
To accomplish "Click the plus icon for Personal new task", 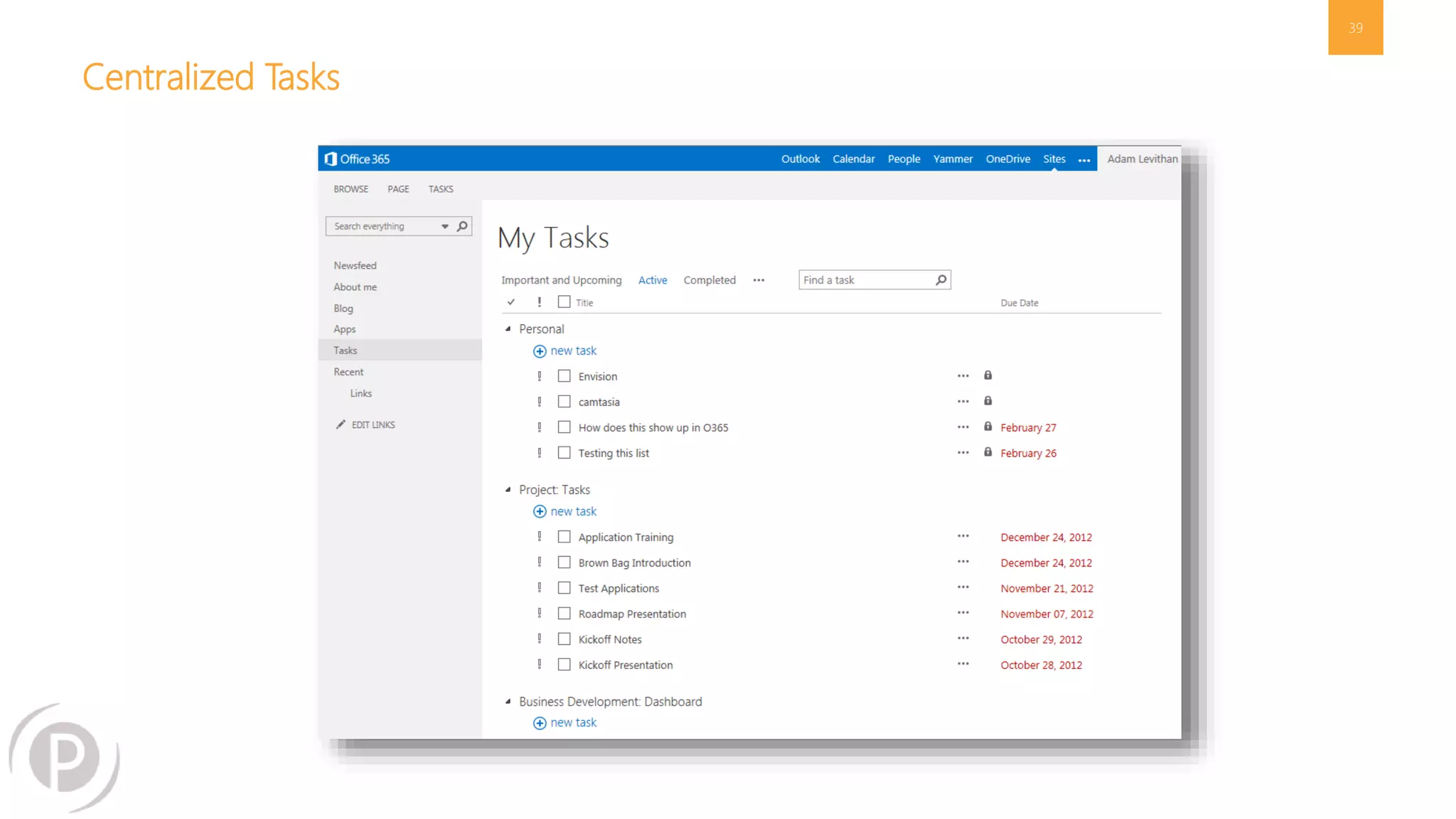I will [x=540, y=351].
